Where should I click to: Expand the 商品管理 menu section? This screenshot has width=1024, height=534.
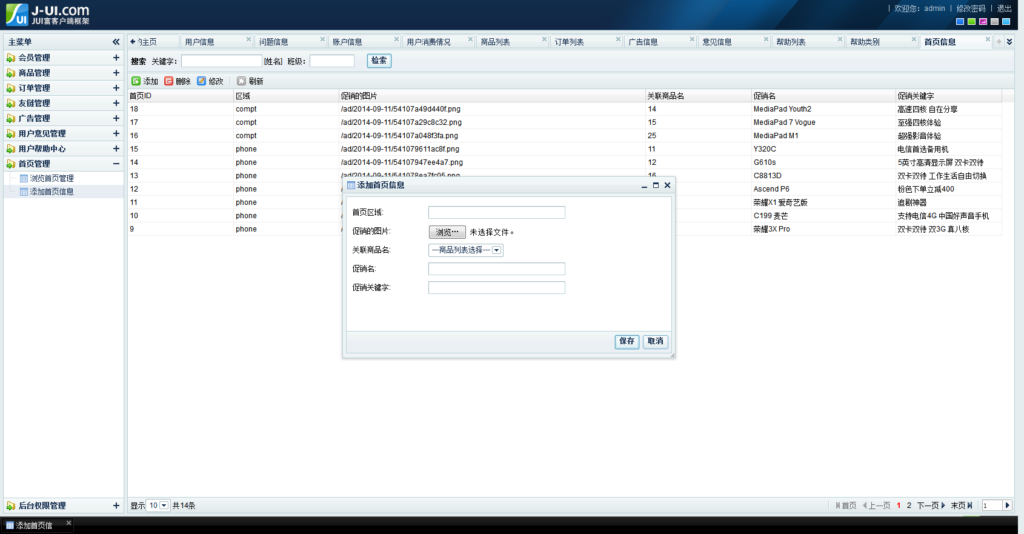(x=116, y=72)
